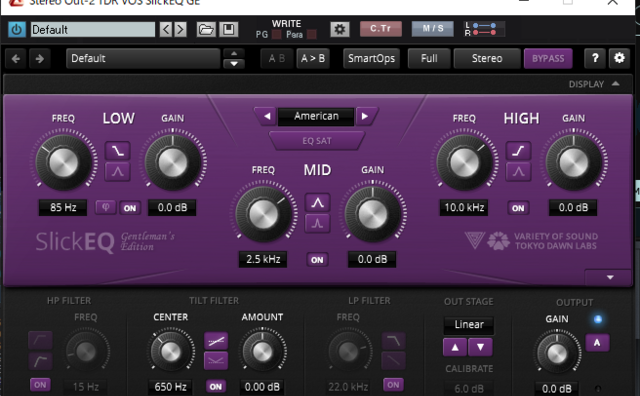Select LOW band shelf shape icon
This screenshot has width=640, height=396.
pyautogui.click(x=118, y=151)
